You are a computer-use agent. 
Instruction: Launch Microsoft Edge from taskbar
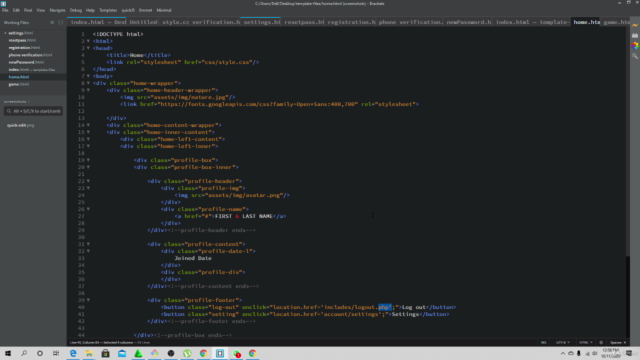click(73, 353)
